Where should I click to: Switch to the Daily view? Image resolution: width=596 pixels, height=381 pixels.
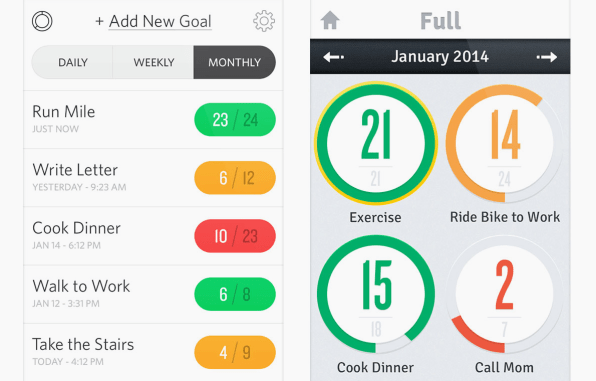click(x=72, y=62)
